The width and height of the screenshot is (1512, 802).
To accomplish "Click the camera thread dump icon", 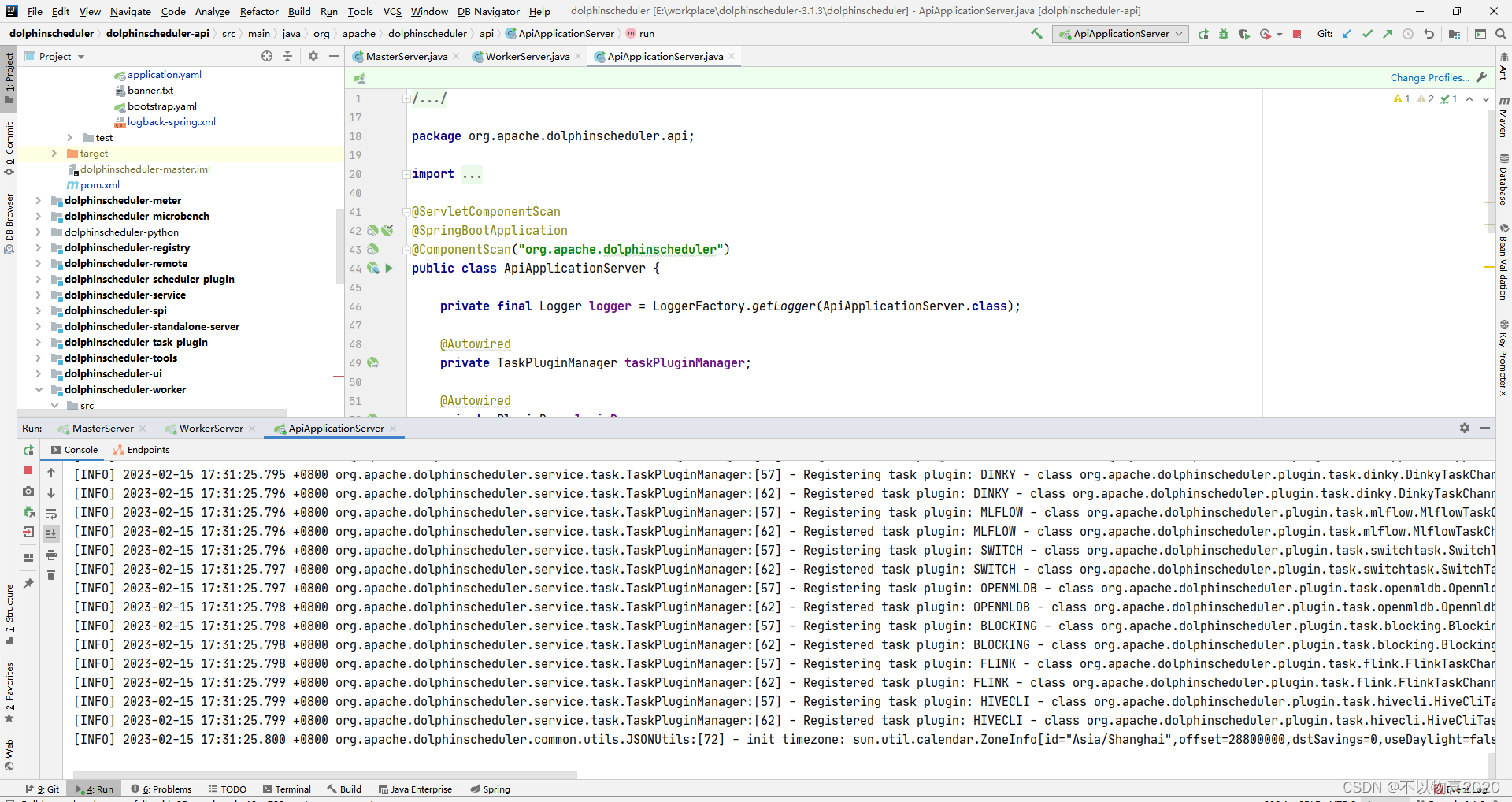I will [28, 491].
